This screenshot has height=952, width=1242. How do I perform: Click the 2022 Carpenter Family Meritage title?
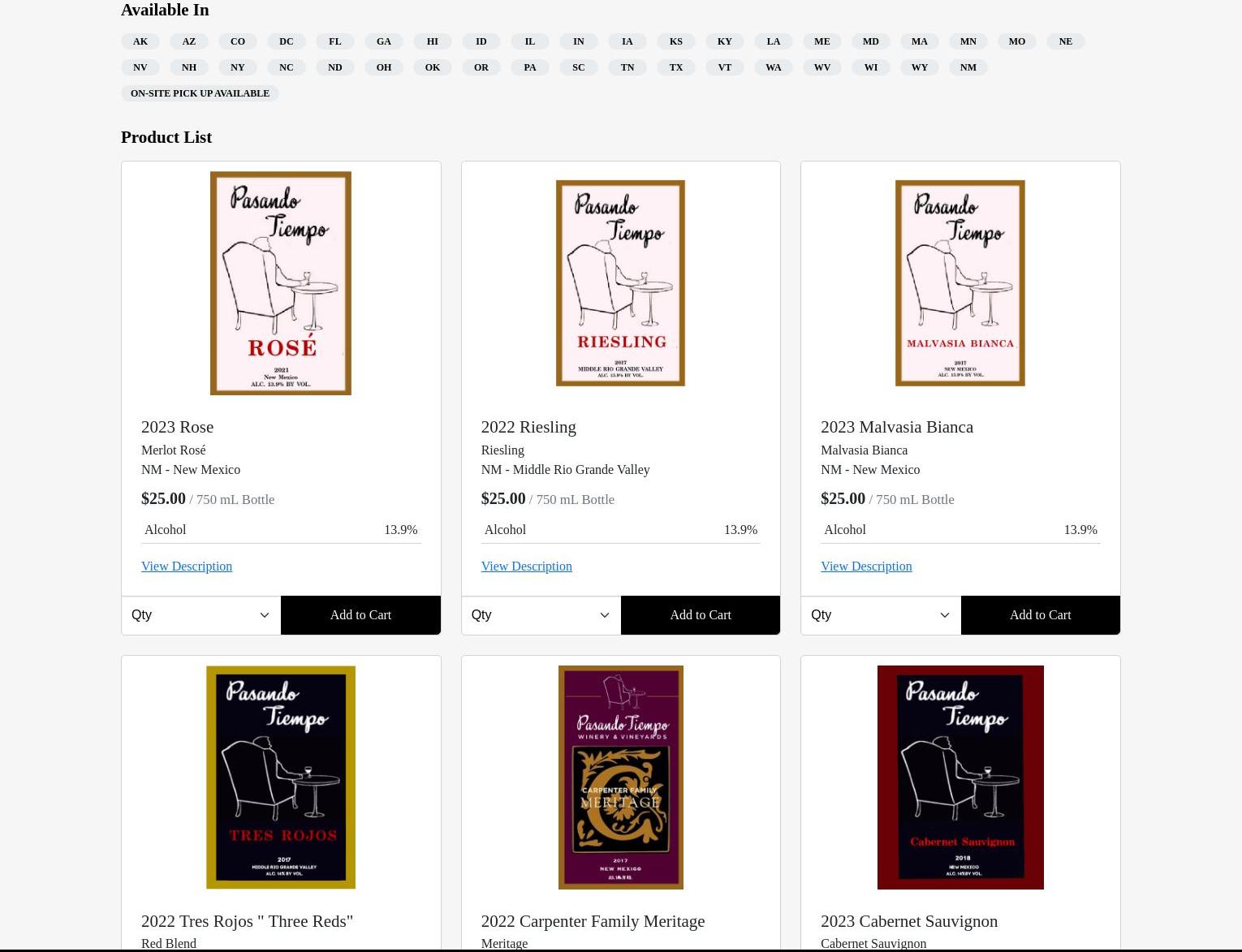pos(593,921)
